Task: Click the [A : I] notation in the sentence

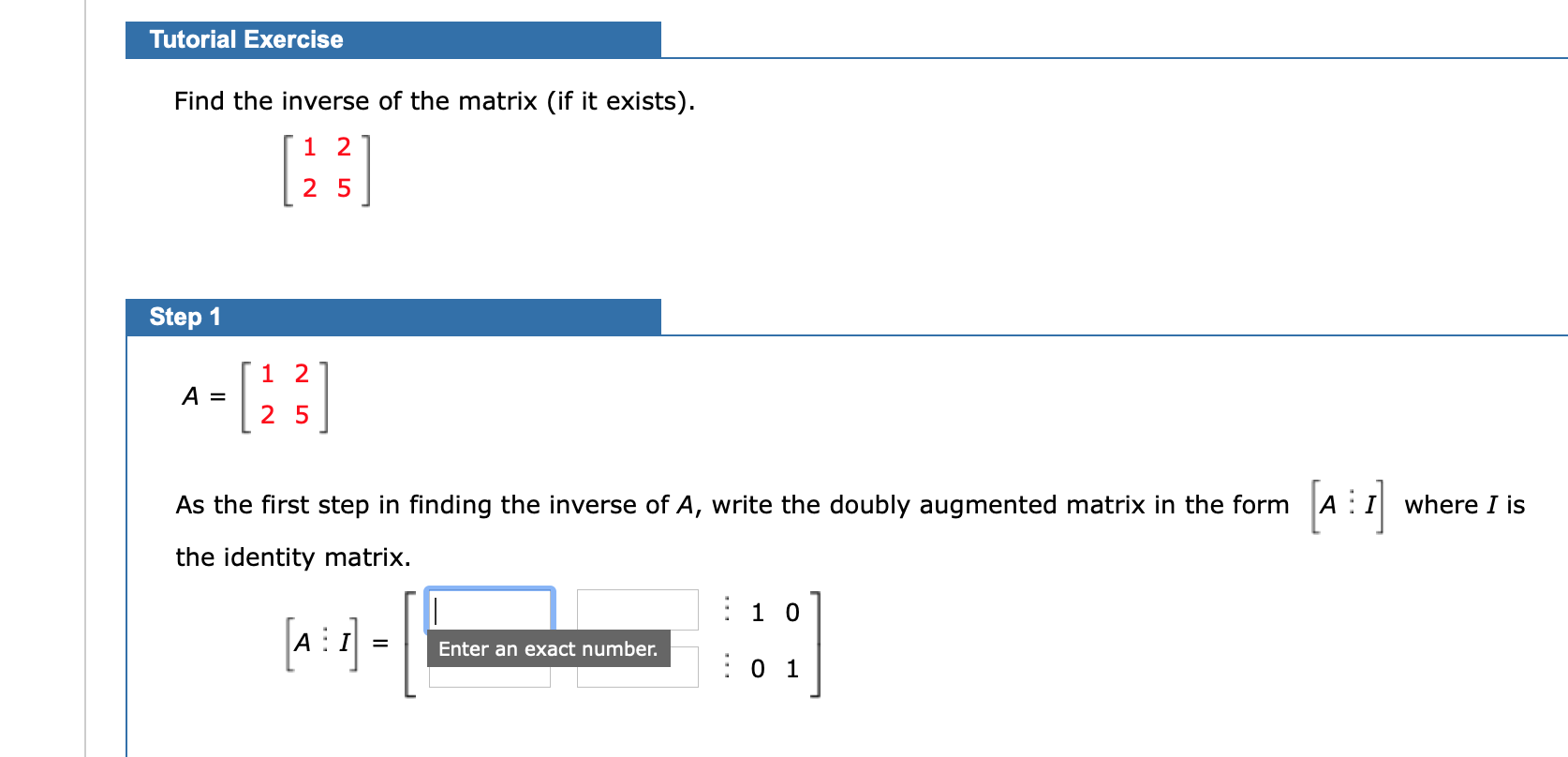Action: tap(1346, 504)
